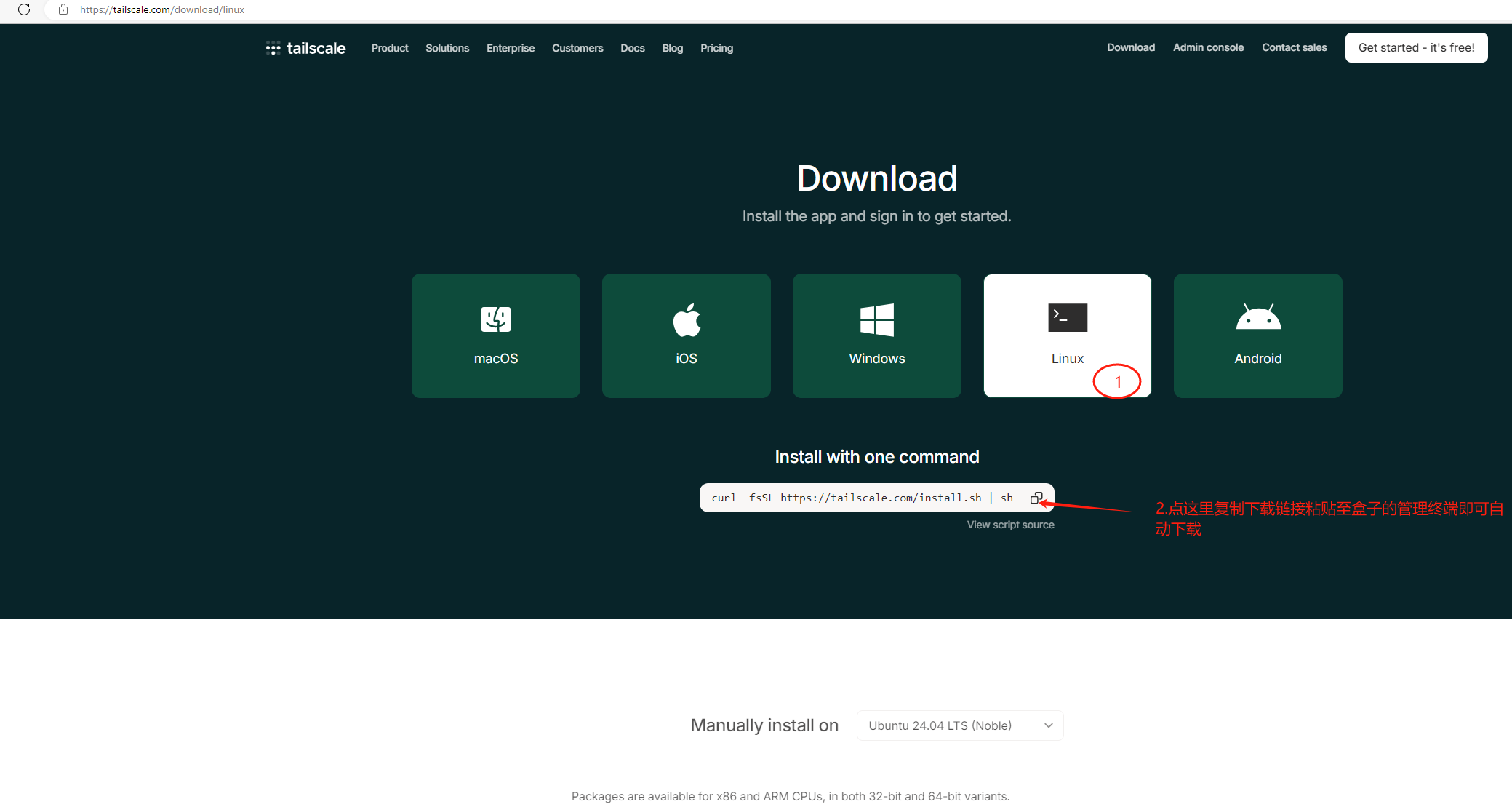The image size is (1512, 807).
Task: Open the Pricing page
Action: point(716,48)
